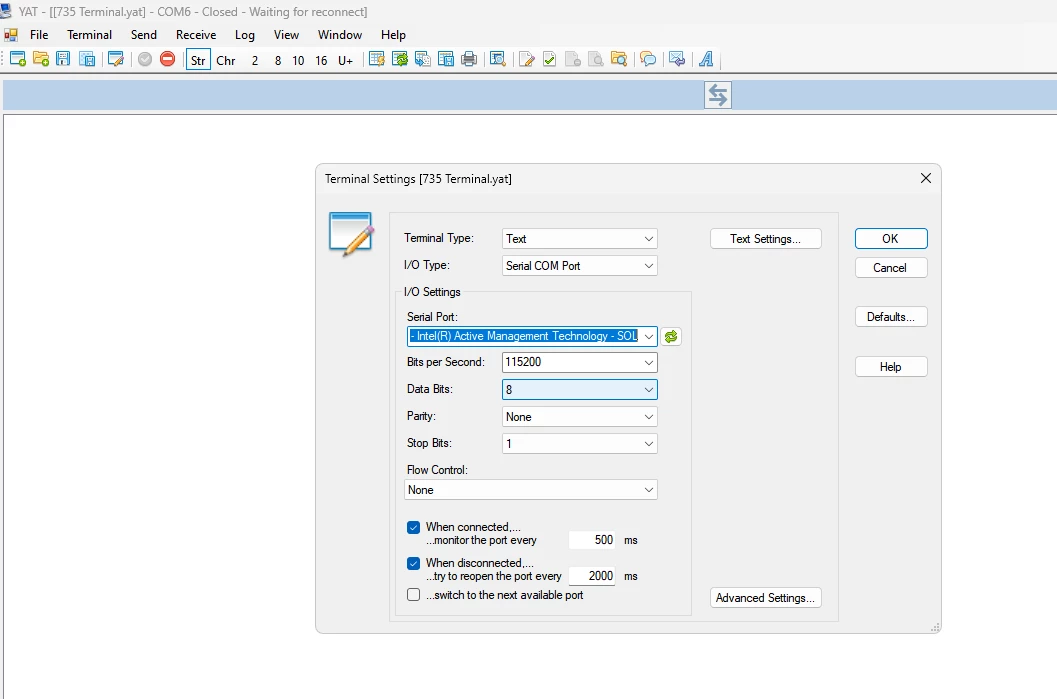Click the Save Workspace icon
Viewport: 1057px width, 699px height.
click(x=87, y=59)
